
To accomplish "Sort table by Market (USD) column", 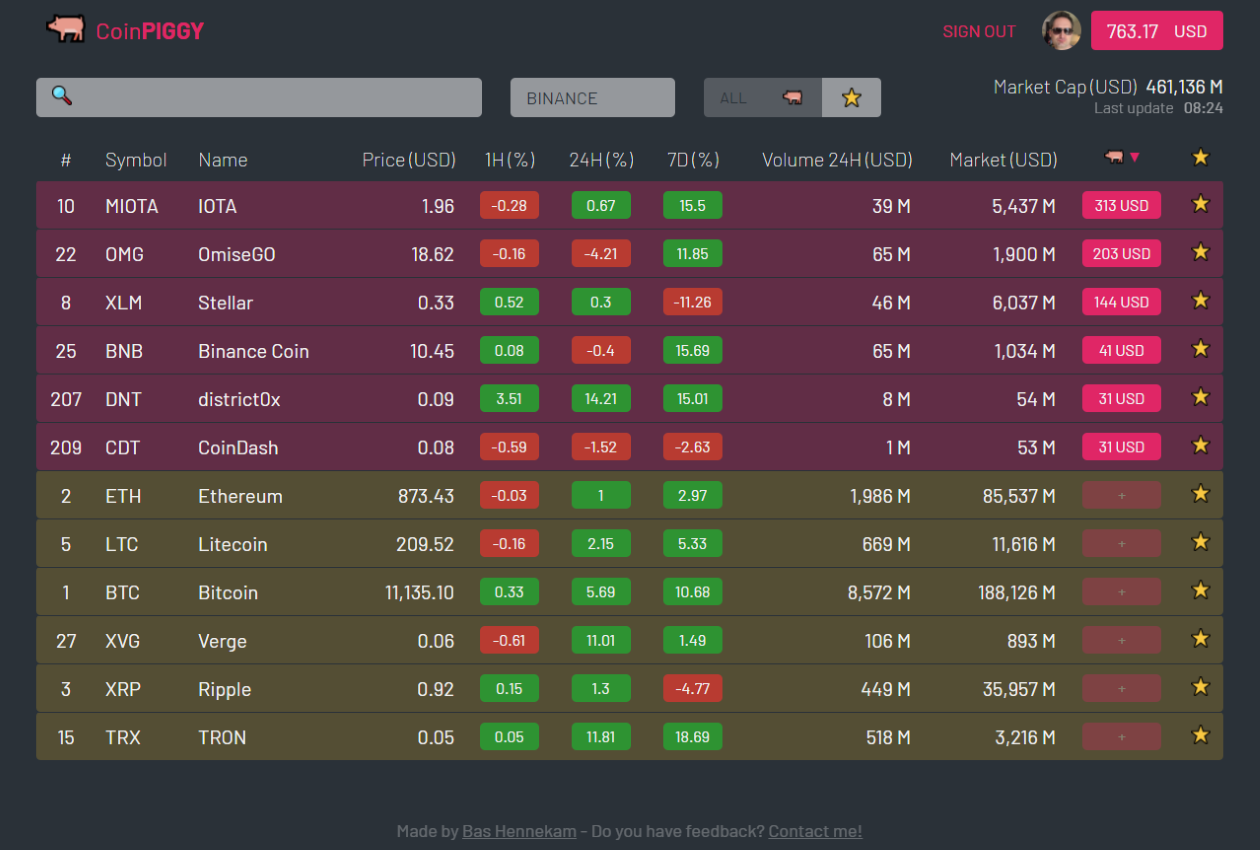I will pyautogui.click(x=1003, y=160).
